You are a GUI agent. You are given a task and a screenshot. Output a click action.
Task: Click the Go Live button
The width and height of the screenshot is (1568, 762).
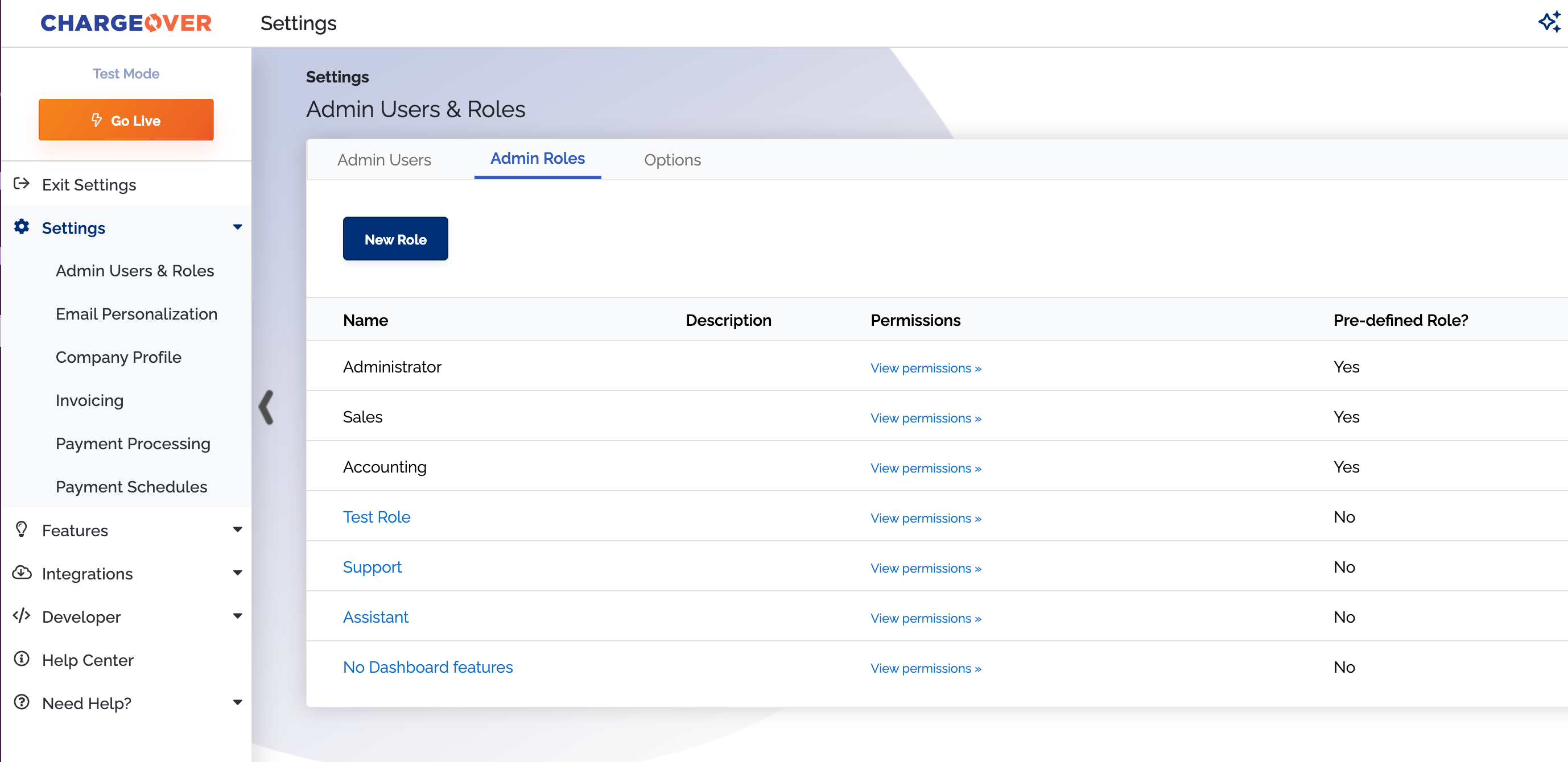point(126,120)
